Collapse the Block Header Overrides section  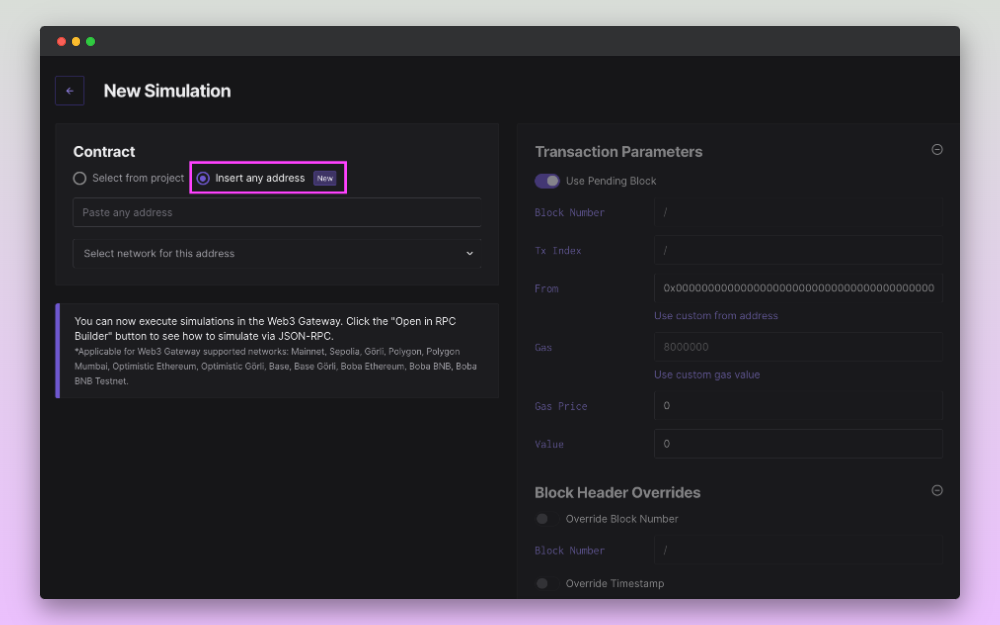coord(937,491)
